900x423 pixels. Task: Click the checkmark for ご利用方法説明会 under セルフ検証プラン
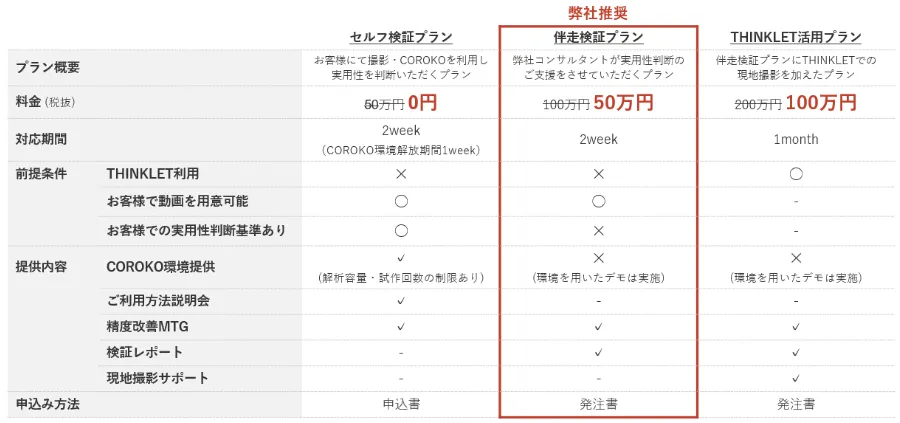401,300
